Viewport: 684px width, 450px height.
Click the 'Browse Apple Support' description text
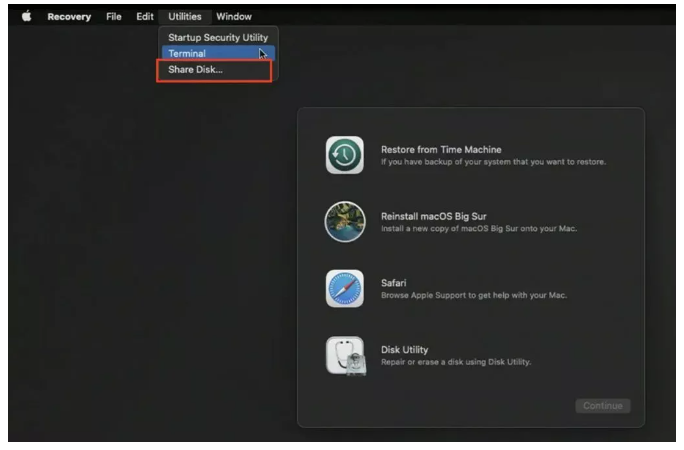[x=473, y=296]
